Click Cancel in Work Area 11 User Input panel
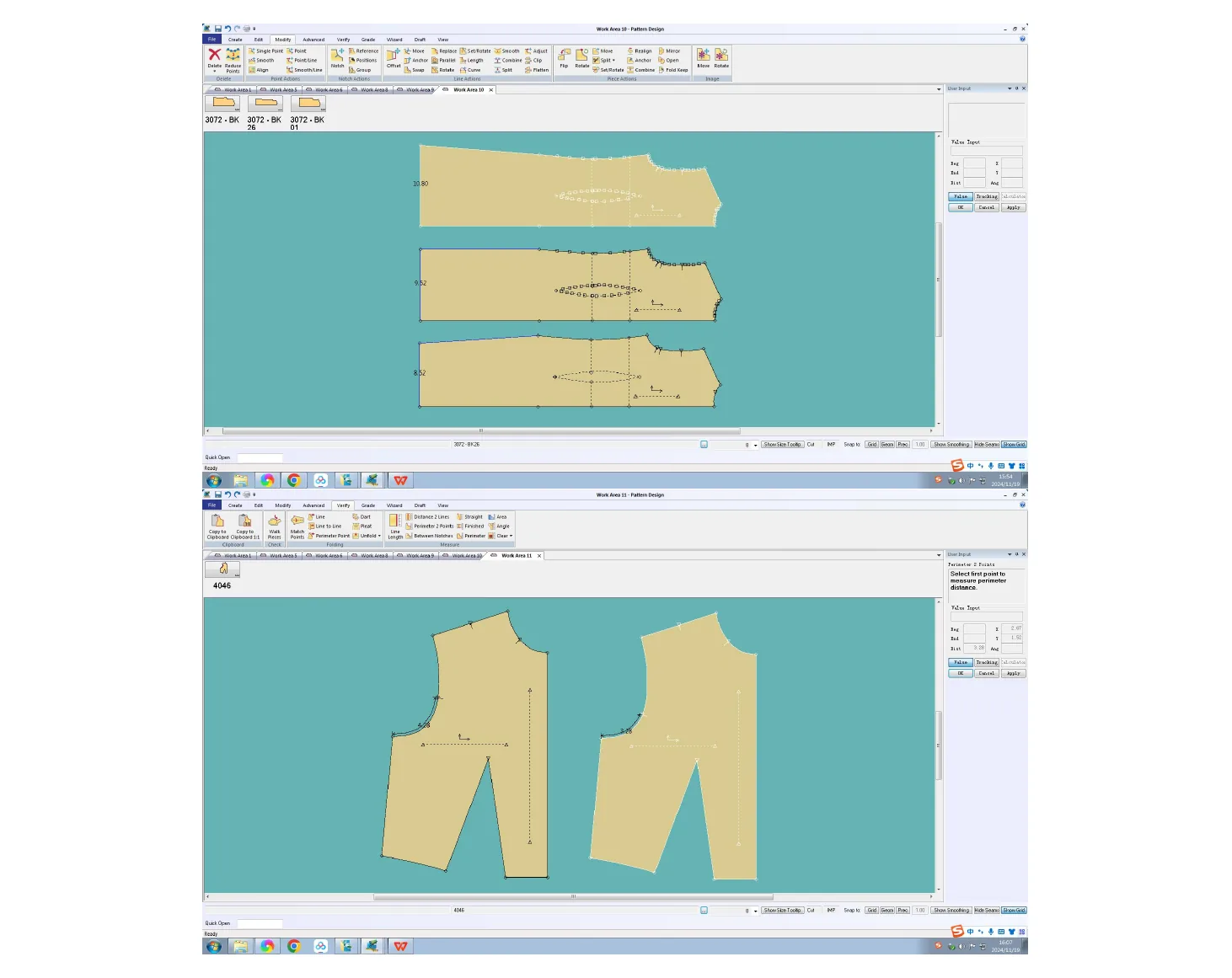Viewport: 1232px width, 978px height. pyautogui.click(x=987, y=673)
